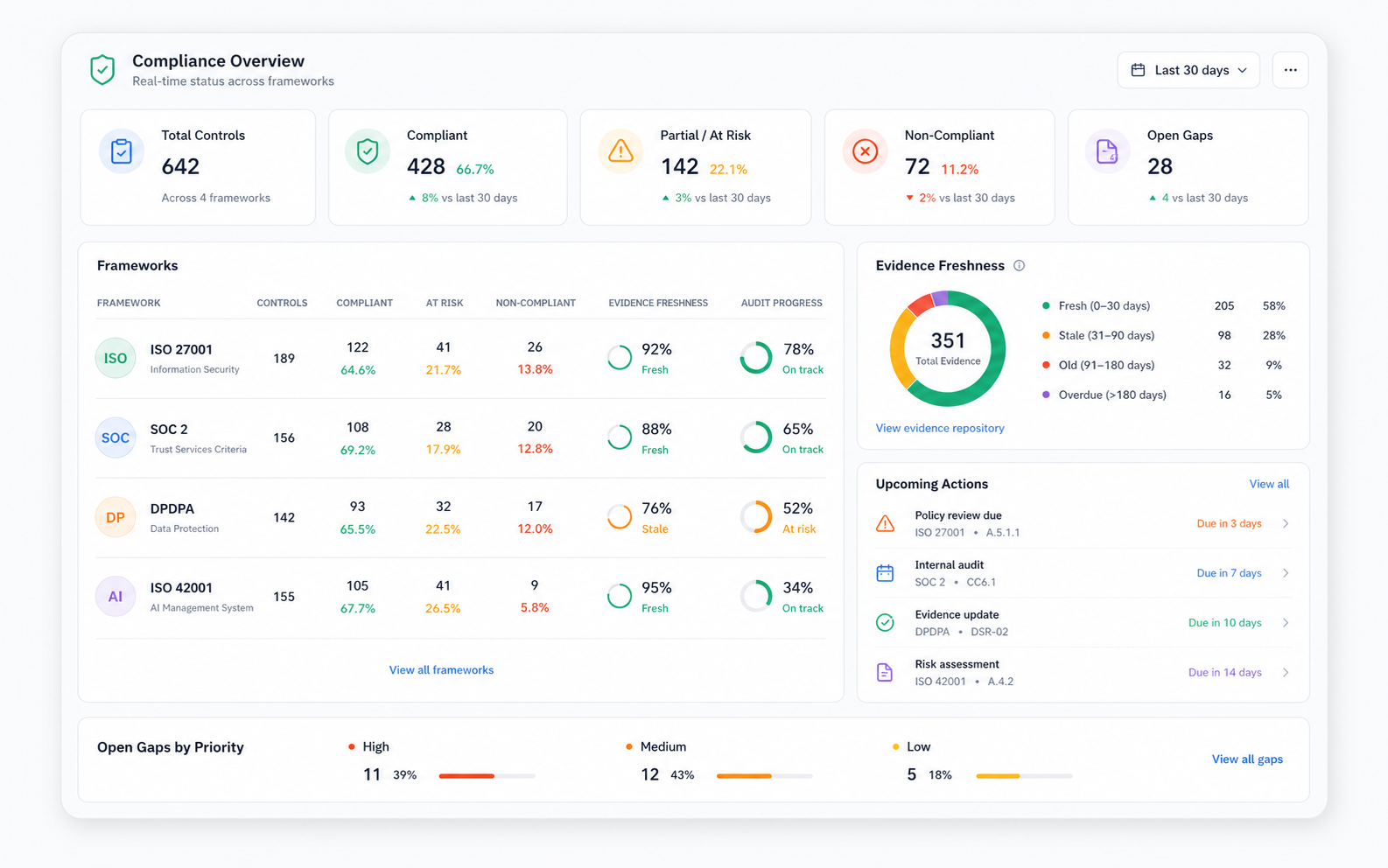Click the AI badge for ISO 42001
The height and width of the screenshot is (868, 1388).
pyautogui.click(x=116, y=597)
